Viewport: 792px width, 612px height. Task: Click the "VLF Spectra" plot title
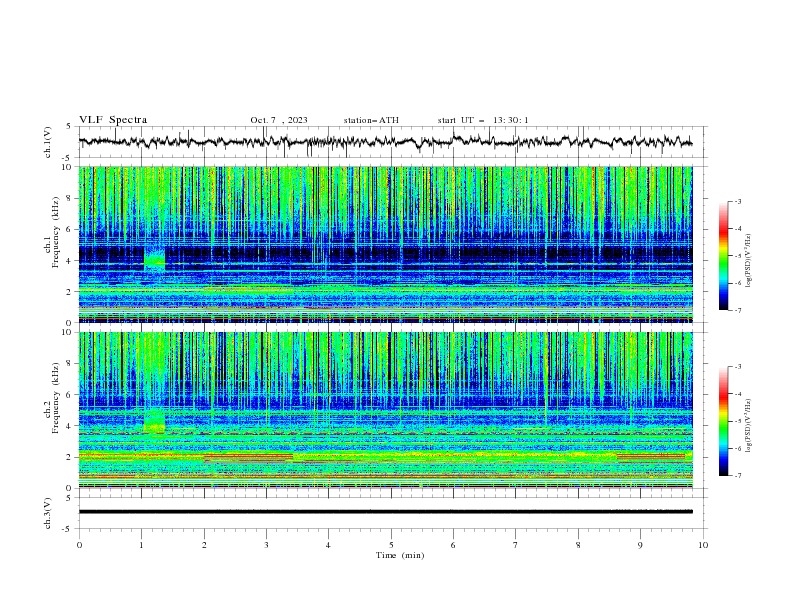coord(113,120)
